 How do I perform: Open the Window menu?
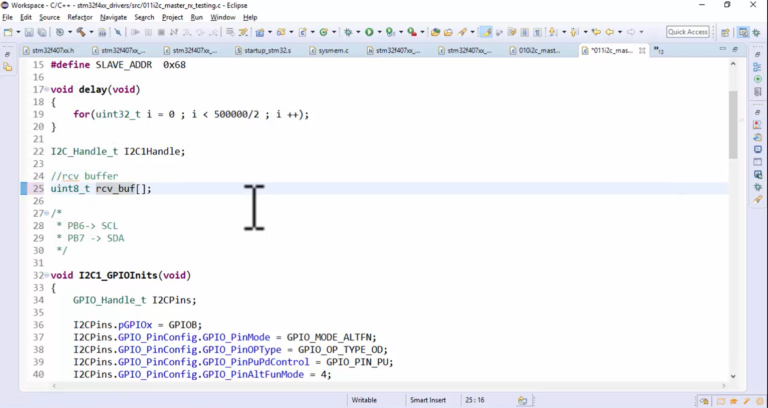click(223, 17)
